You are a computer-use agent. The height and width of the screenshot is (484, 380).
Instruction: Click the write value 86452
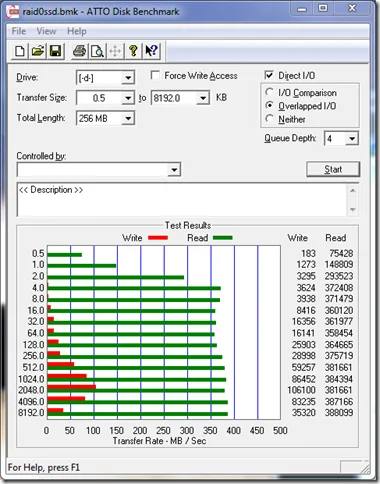click(x=303, y=379)
